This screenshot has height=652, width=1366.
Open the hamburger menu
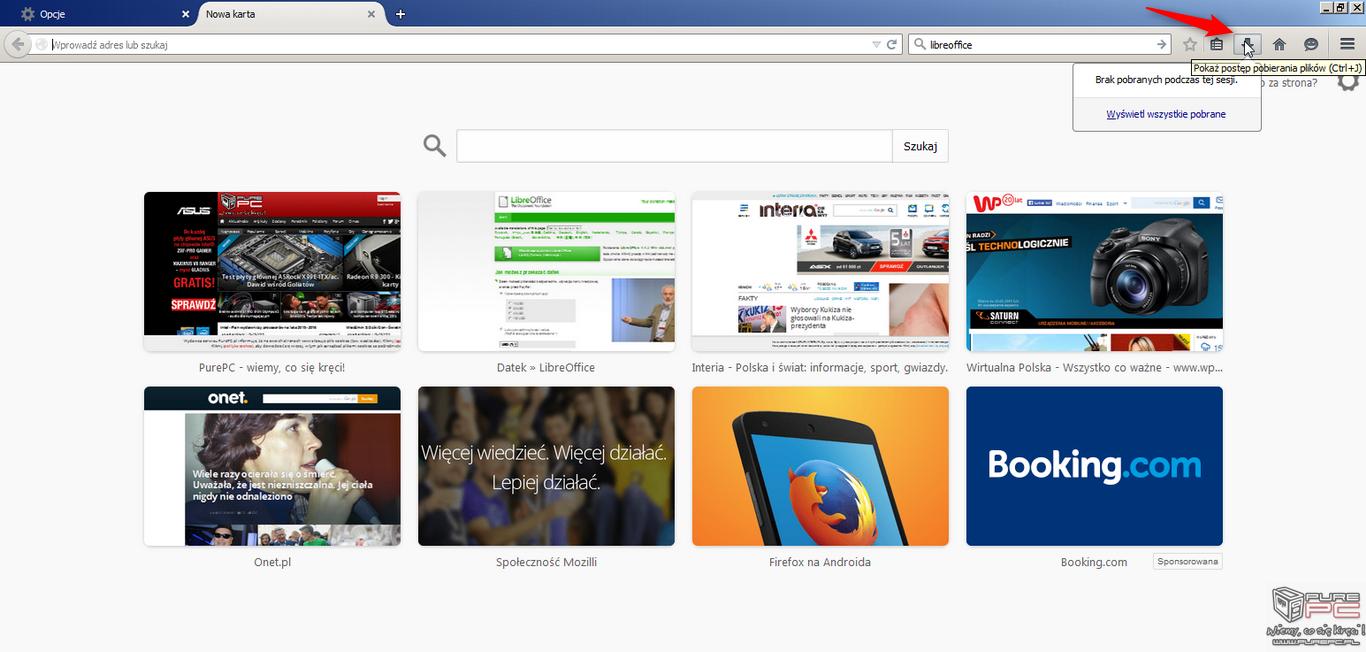click(x=1347, y=45)
